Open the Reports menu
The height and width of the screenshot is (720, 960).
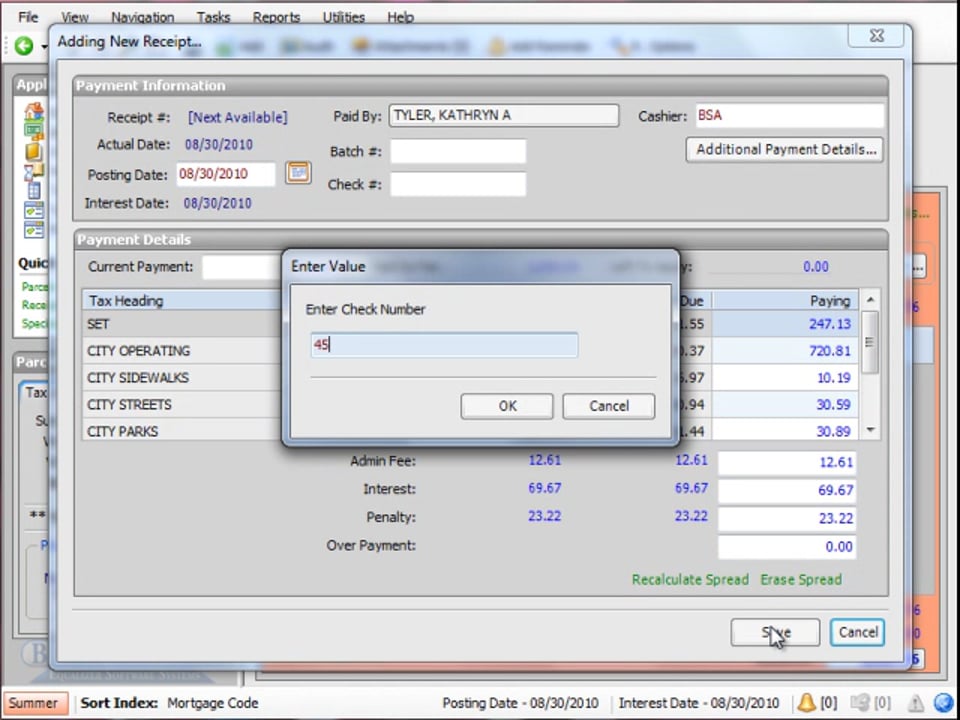pos(276,17)
